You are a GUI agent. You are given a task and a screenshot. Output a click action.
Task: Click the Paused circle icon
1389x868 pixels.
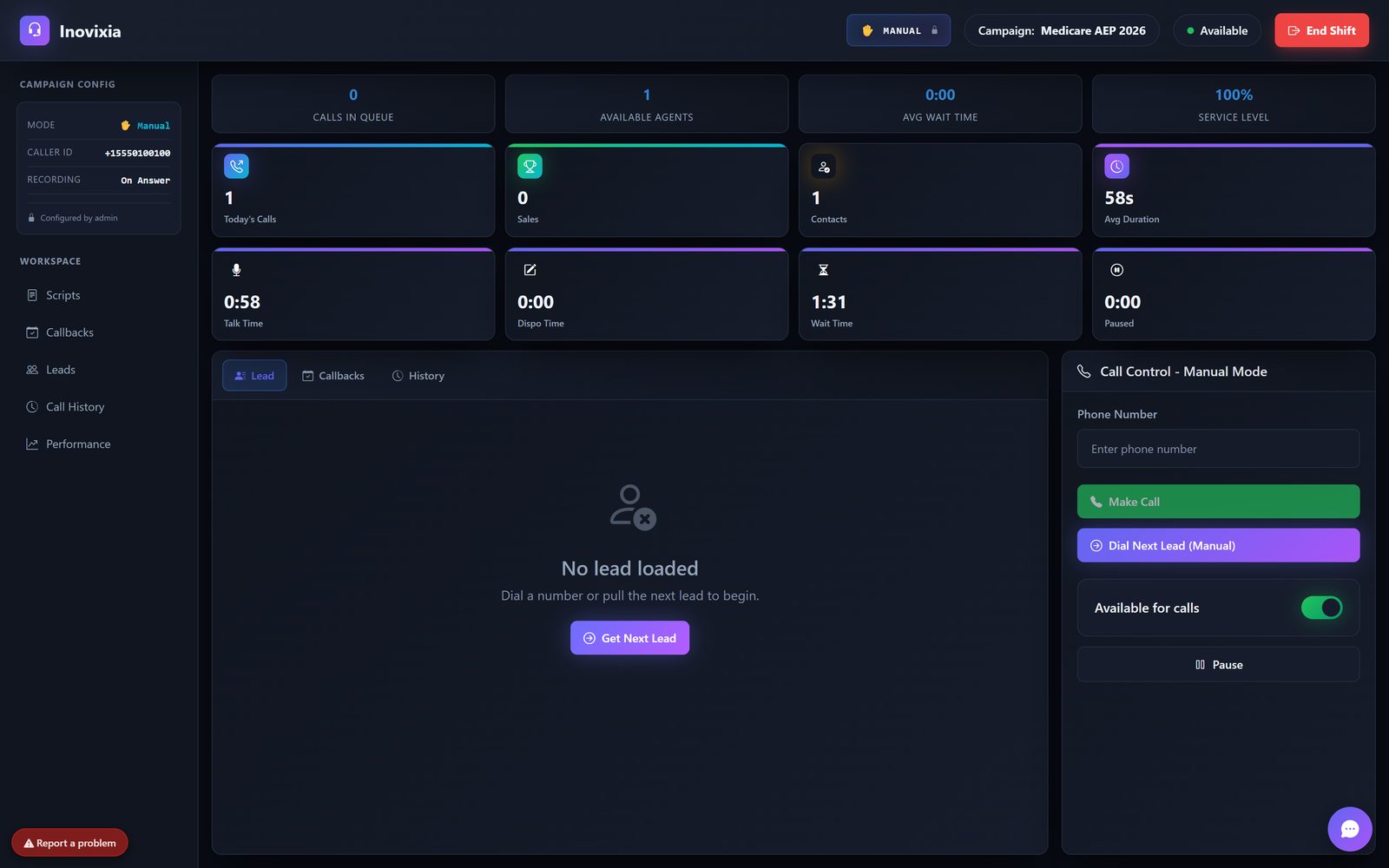click(1116, 270)
